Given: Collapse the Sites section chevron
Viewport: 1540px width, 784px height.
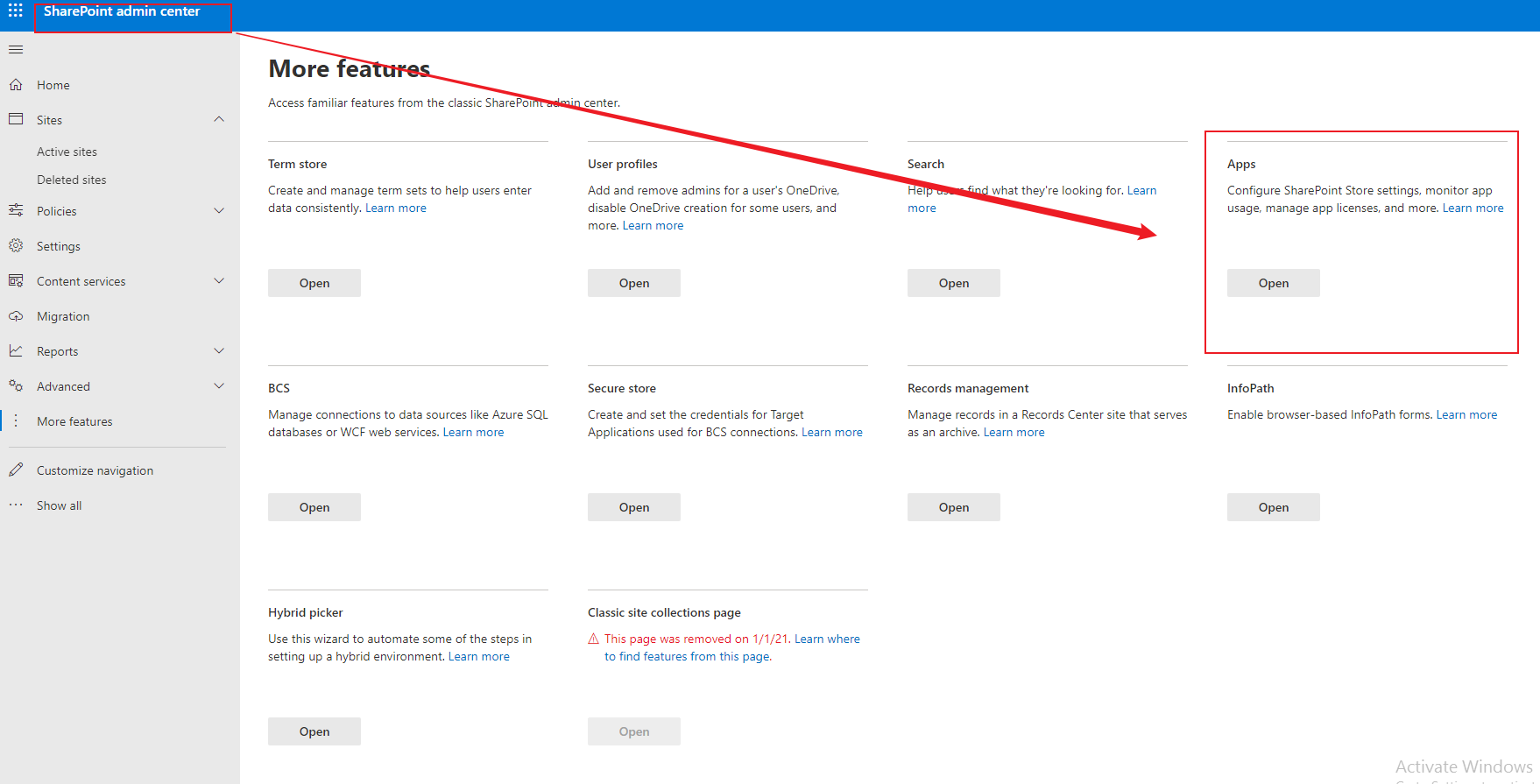Looking at the screenshot, I should pos(219,119).
